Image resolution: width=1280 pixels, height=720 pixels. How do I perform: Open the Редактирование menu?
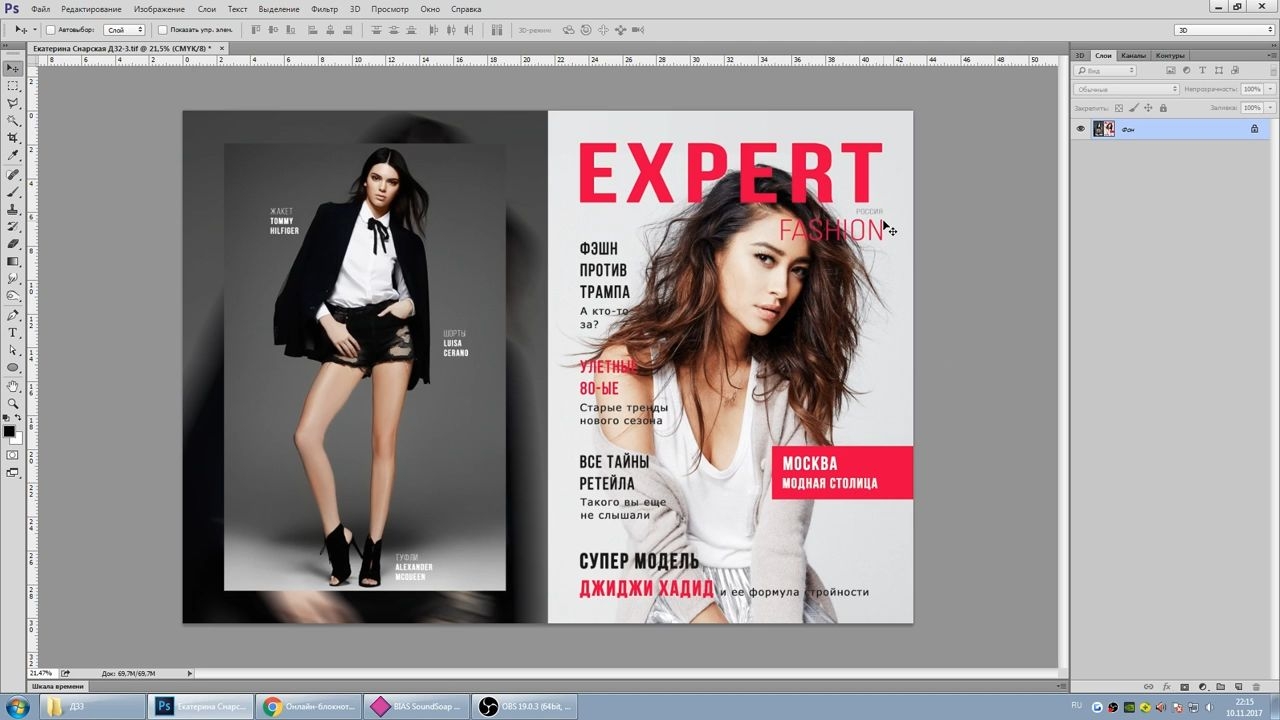click(x=91, y=9)
